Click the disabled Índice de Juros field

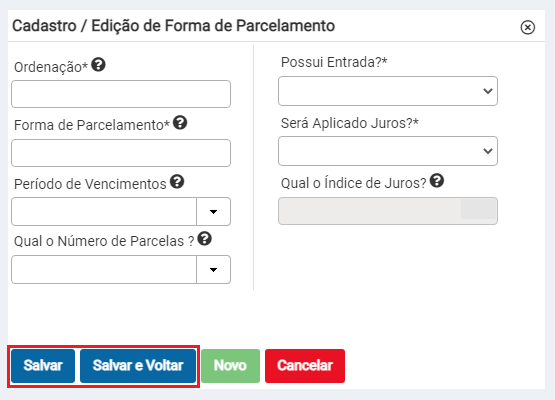388,211
